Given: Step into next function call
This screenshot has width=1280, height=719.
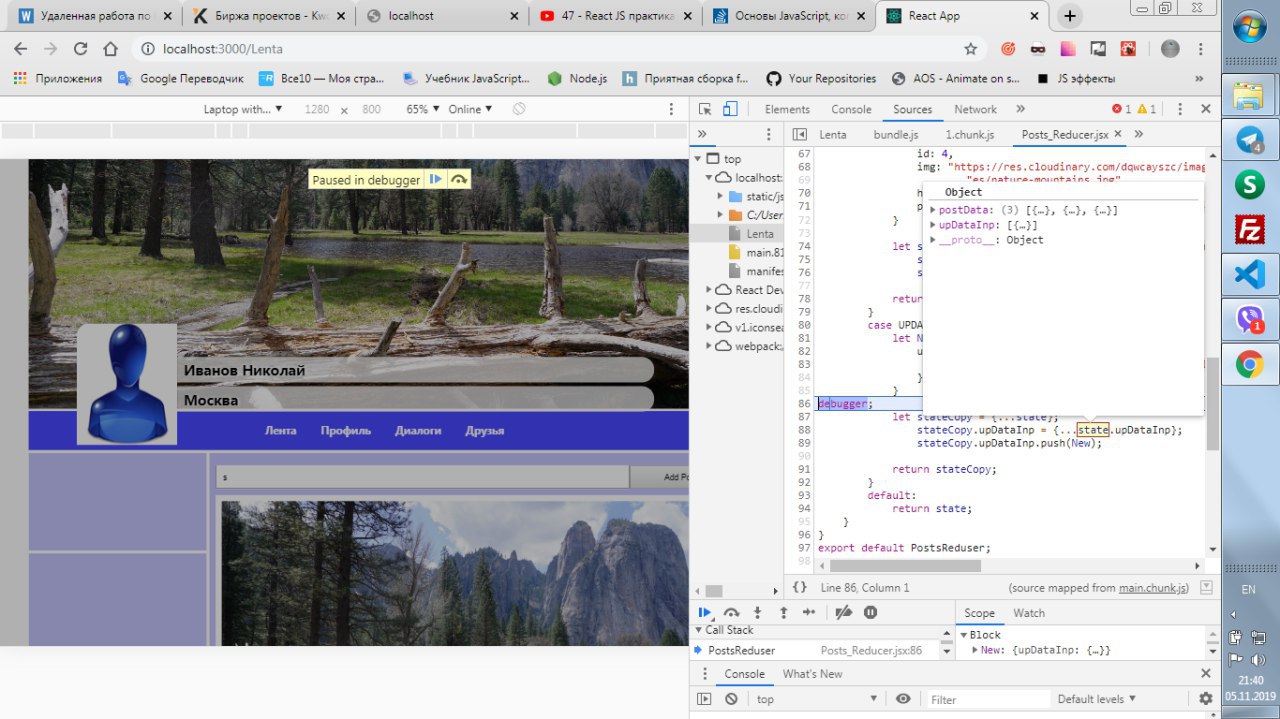Looking at the screenshot, I should click(757, 613).
